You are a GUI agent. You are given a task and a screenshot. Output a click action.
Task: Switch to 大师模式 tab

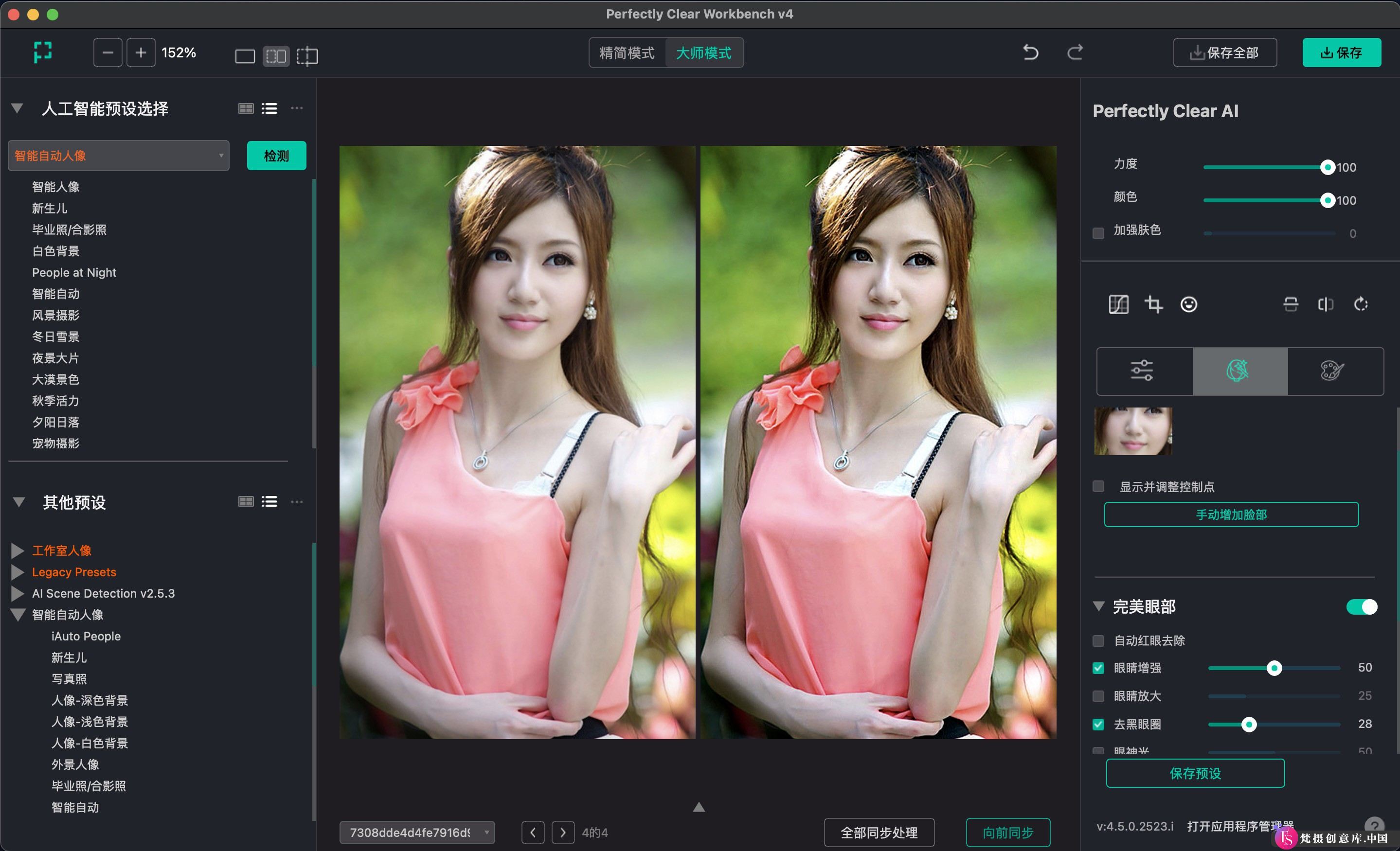point(706,52)
